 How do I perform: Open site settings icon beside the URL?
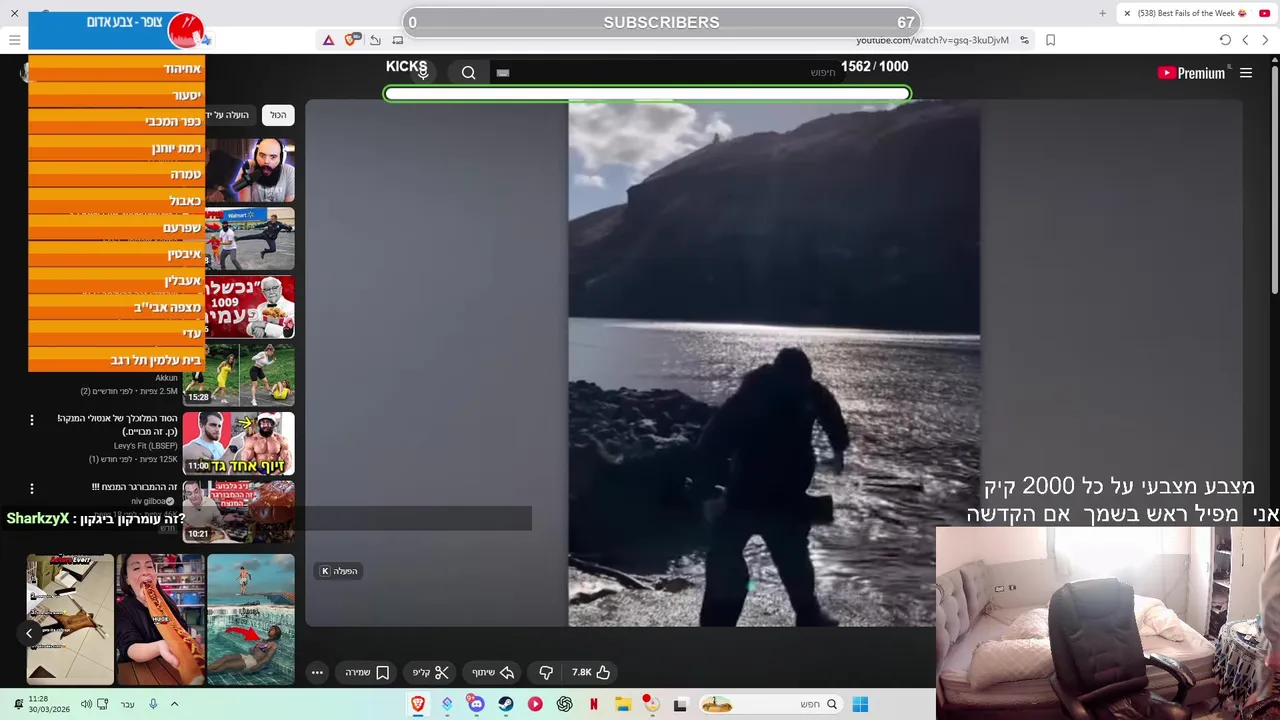click(x=1024, y=40)
